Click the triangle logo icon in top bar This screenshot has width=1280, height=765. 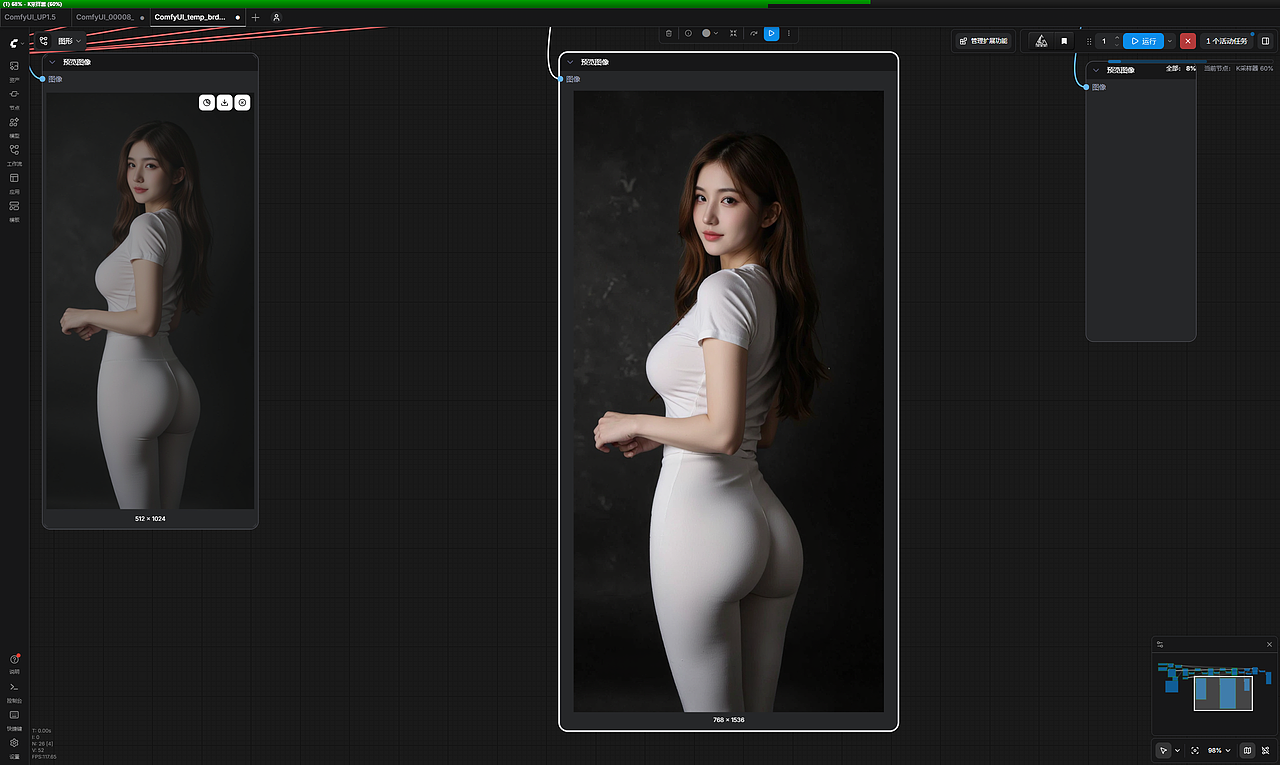click(x=1041, y=41)
